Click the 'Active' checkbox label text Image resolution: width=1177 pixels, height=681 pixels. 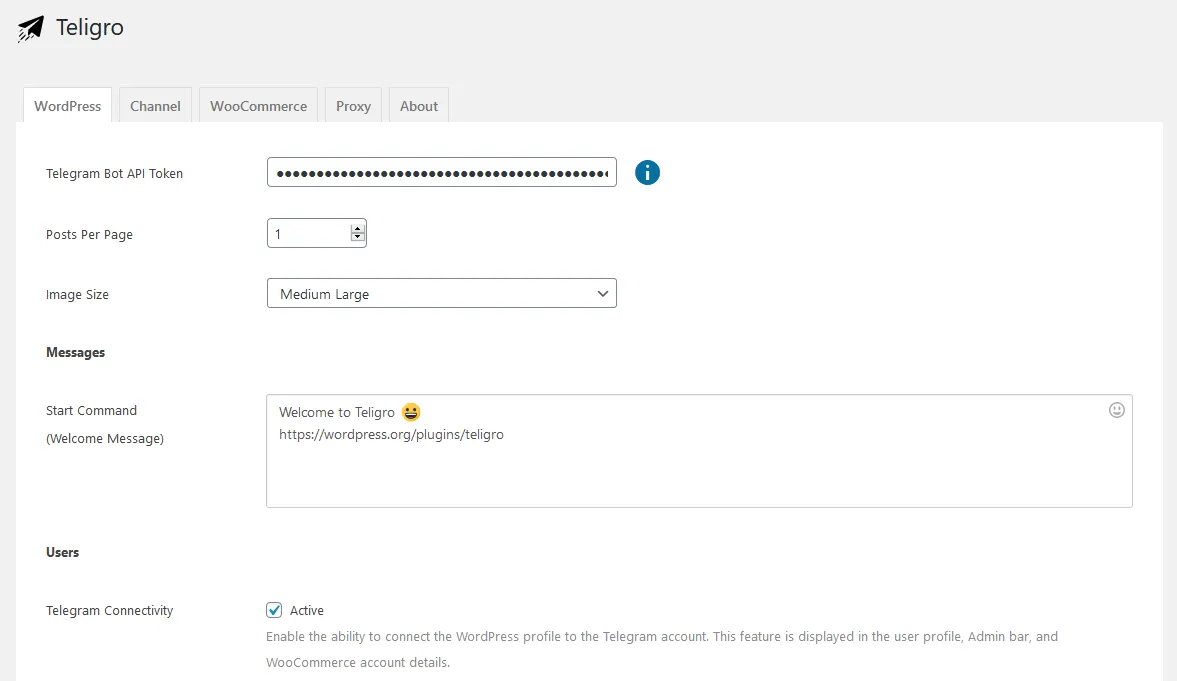click(x=306, y=610)
